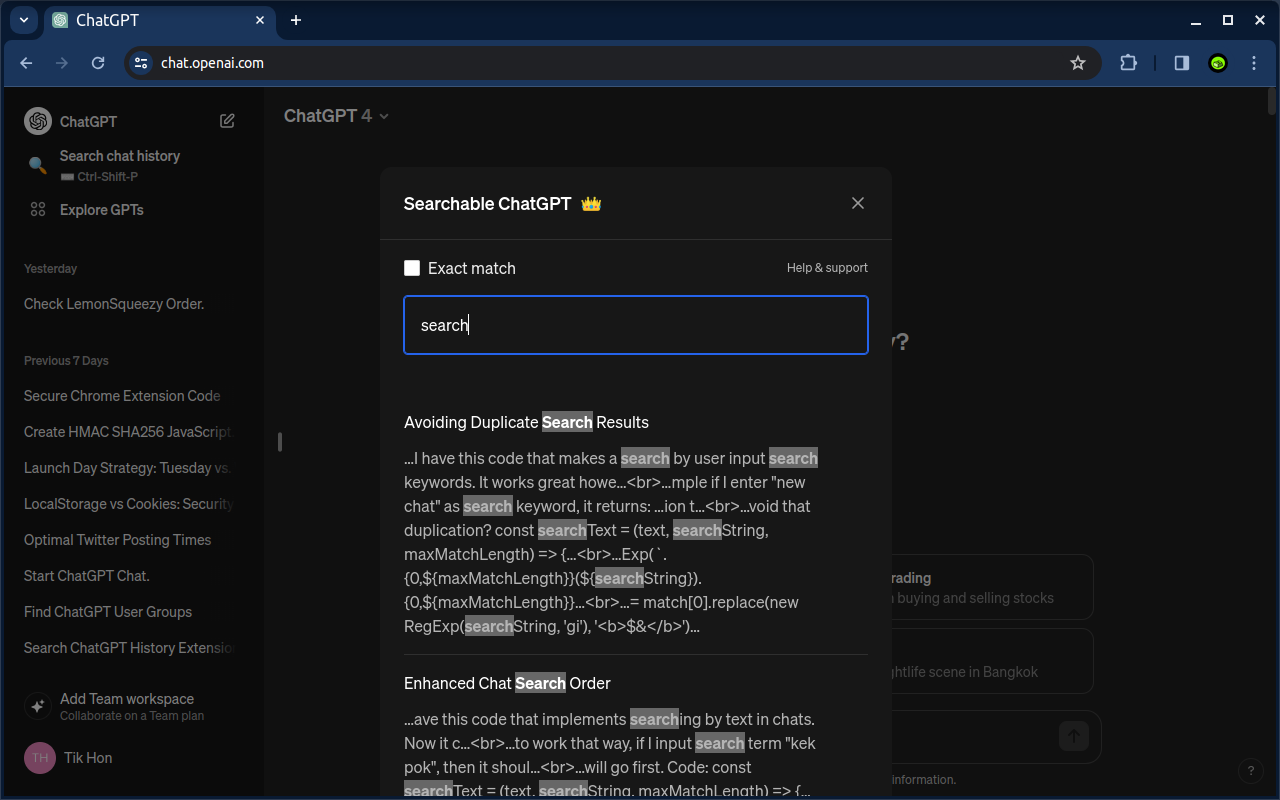Screen dimensions: 1280x800
Task: Click Search chat history label
Action: tap(120, 156)
